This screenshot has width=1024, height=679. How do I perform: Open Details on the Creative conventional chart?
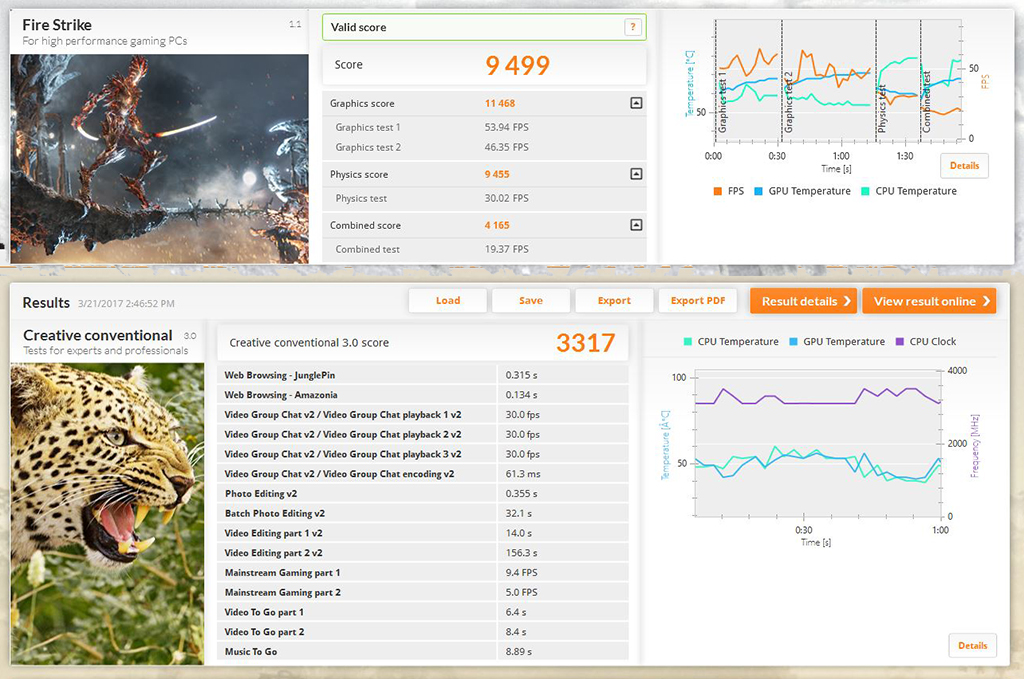click(972, 646)
